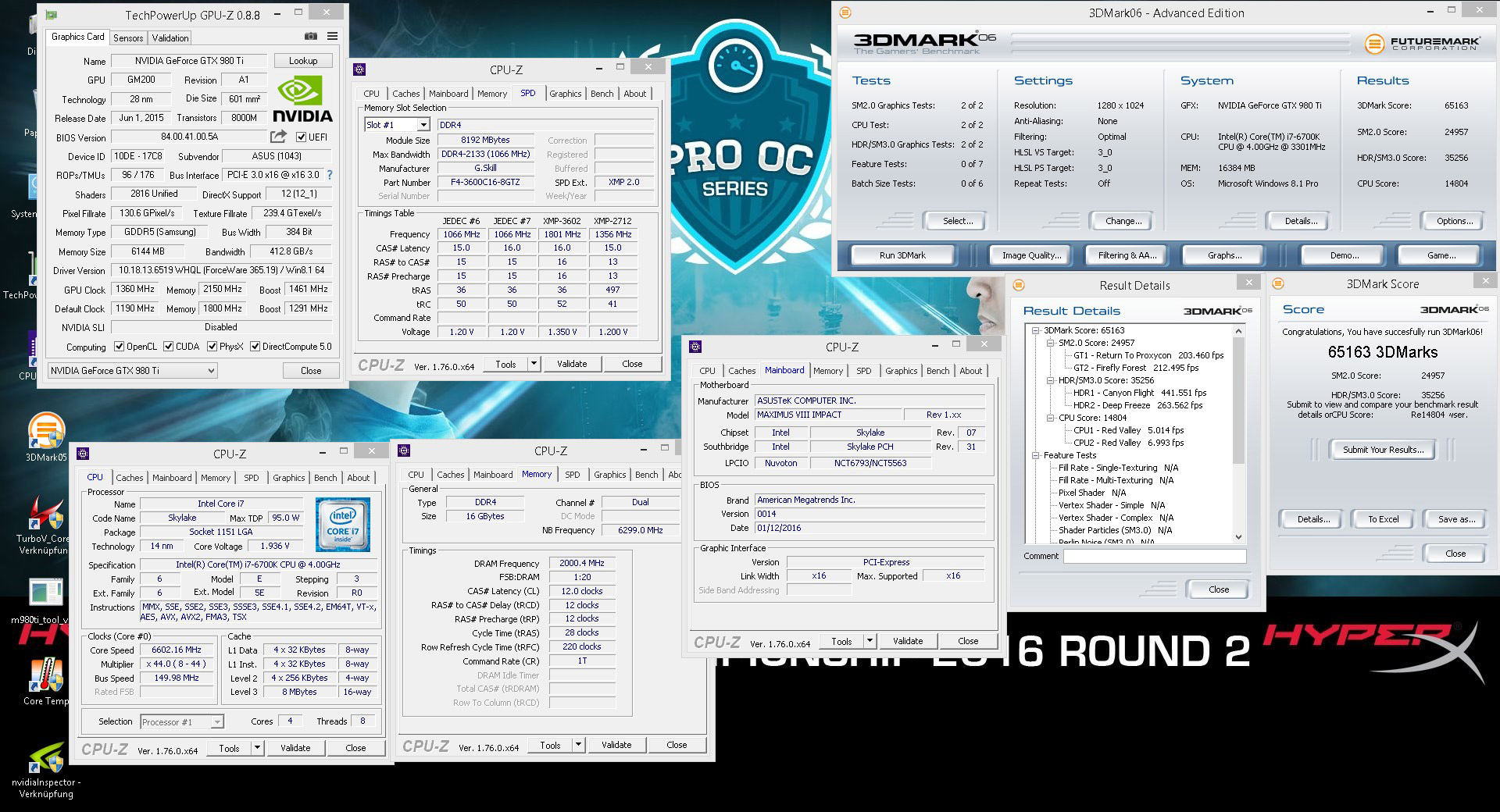Switch to the Sensors tab in GPU-Z
Image resolution: width=1500 pixels, height=812 pixels.
(x=128, y=37)
